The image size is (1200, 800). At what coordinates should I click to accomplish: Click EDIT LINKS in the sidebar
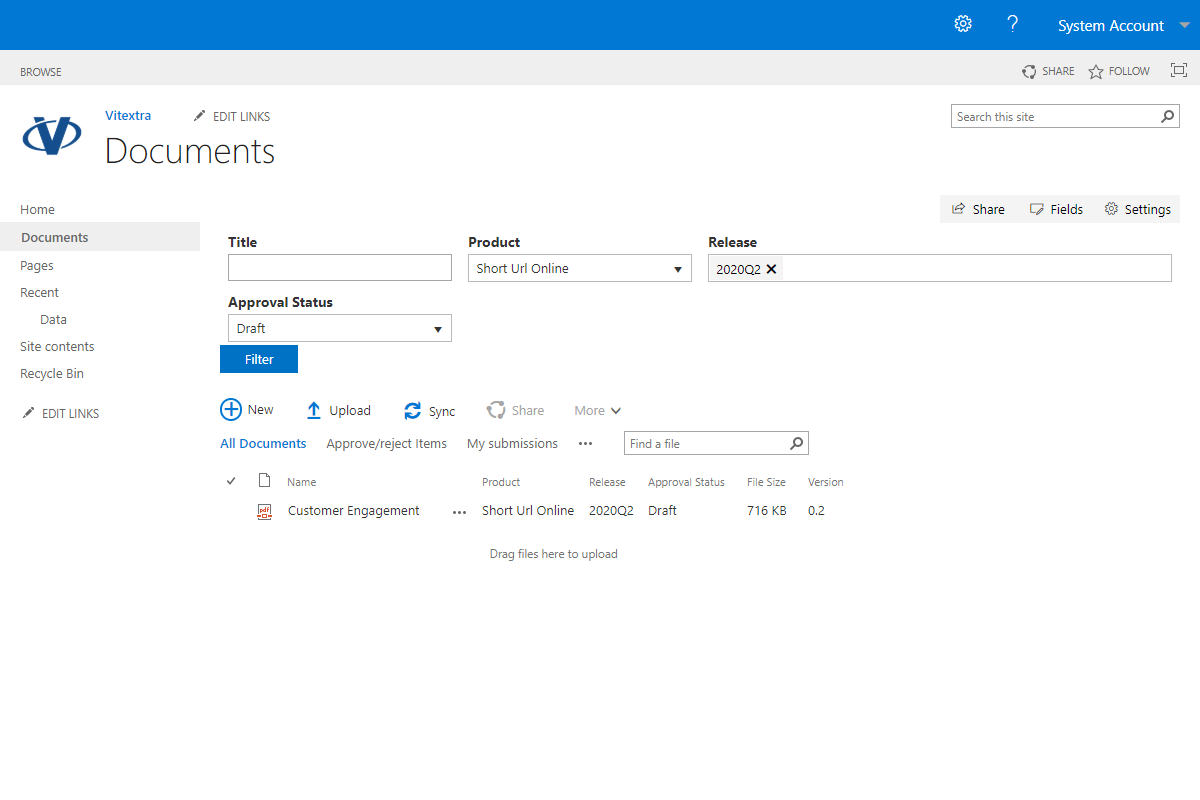(x=61, y=413)
